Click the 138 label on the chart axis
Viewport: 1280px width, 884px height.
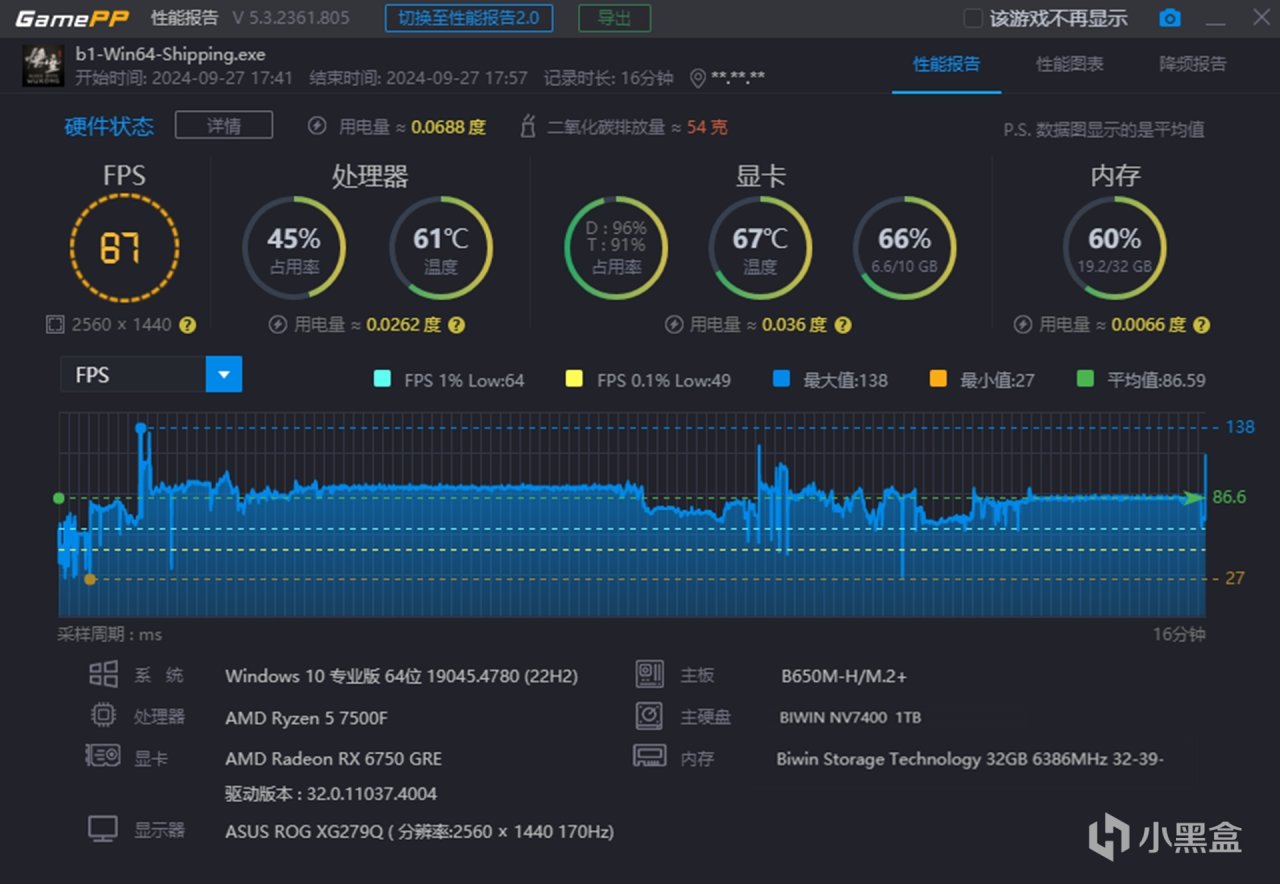tap(1240, 427)
